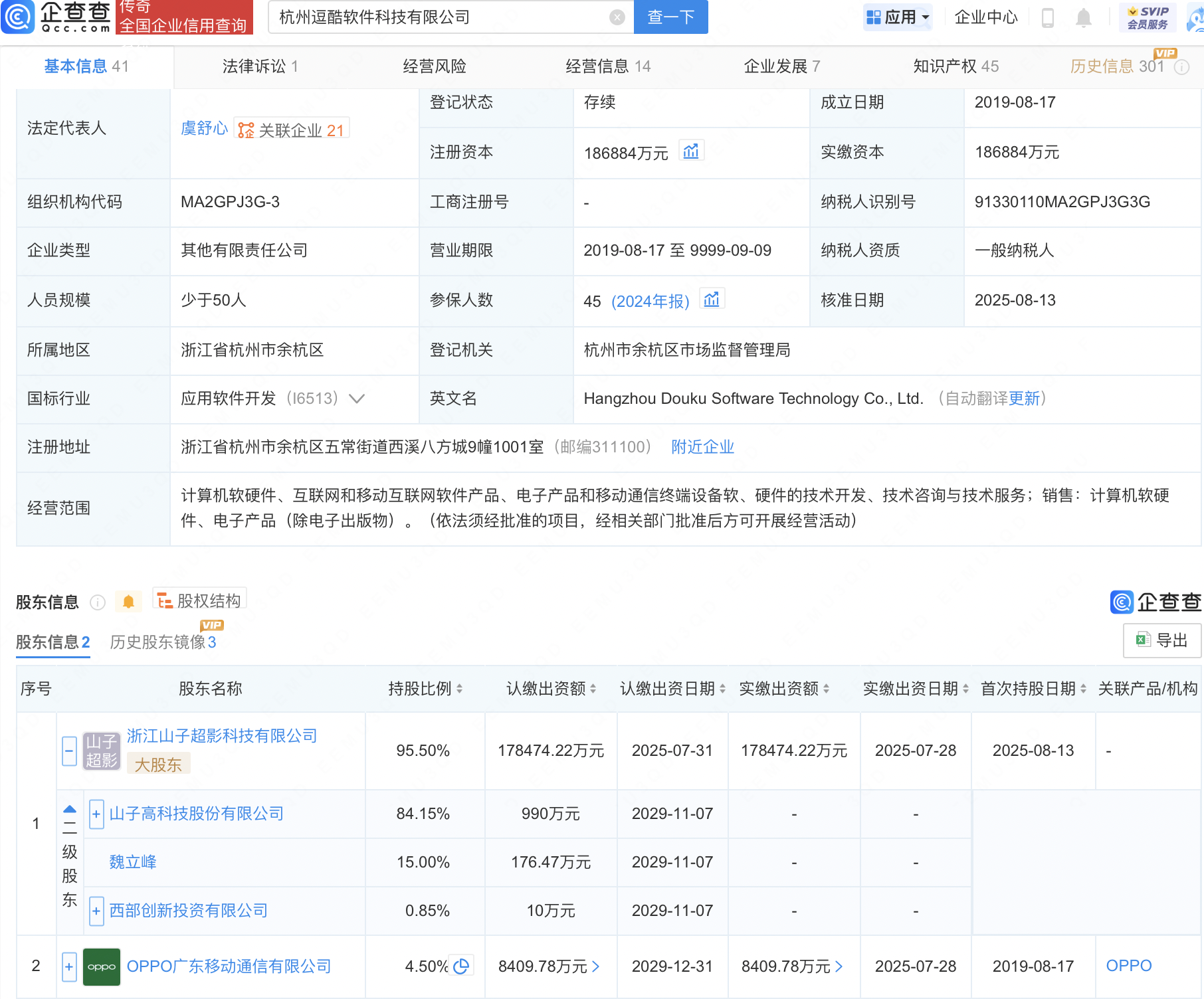Expand the 山子高科技股份有限公司 sub-shareholder
This screenshot has height=999, width=1204.
(x=96, y=814)
